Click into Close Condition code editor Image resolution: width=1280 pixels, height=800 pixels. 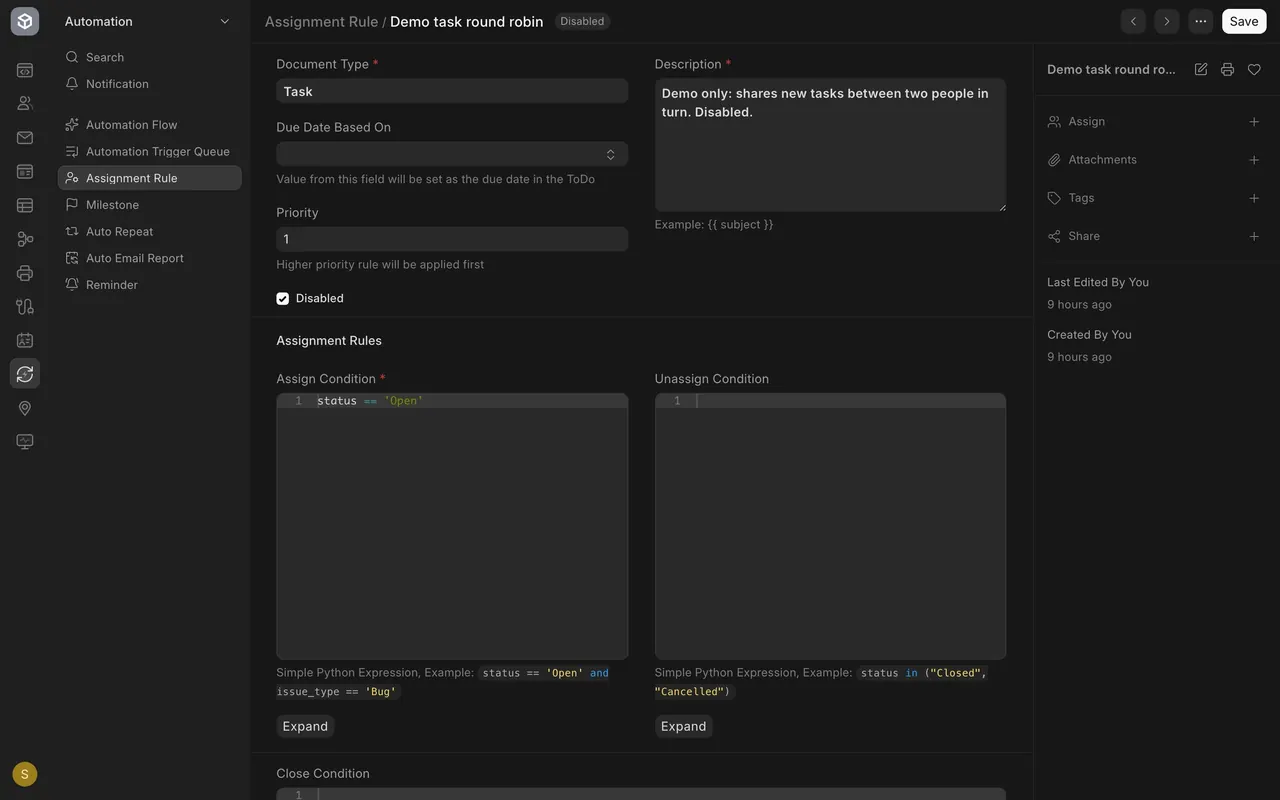pos(641,794)
